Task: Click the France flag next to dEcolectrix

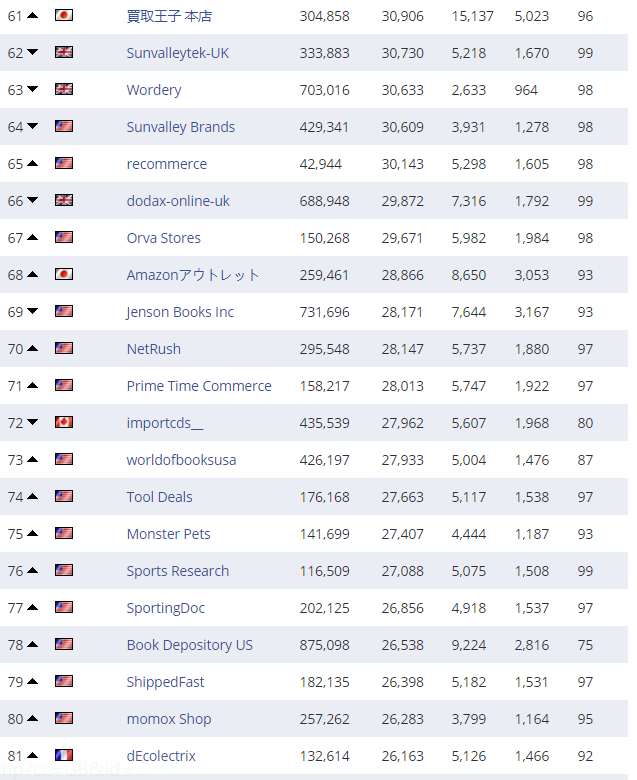Action: pyautogui.click(x=64, y=756)
